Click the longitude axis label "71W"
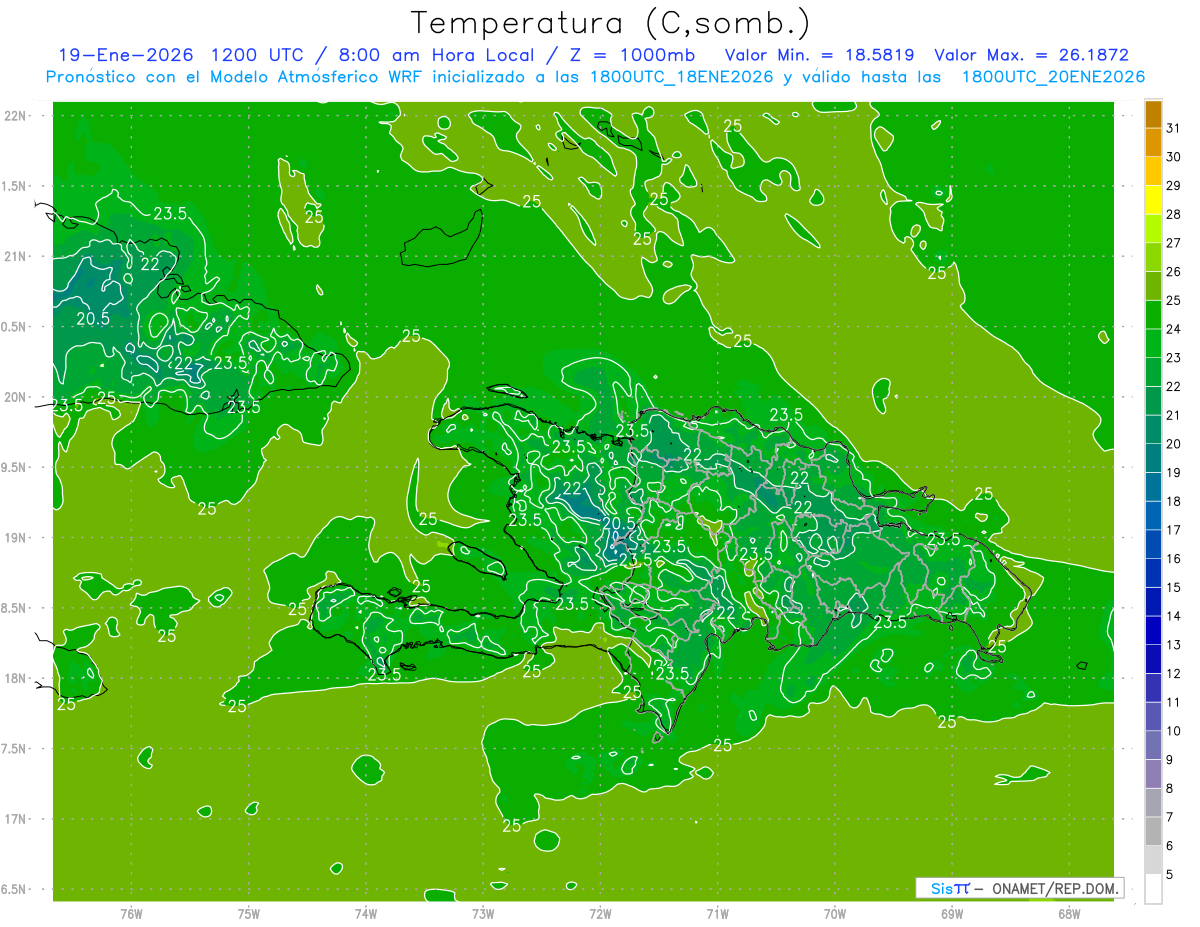Viewport: 1200px width, 927px height. pyautogui.click(x=717, y=913)
